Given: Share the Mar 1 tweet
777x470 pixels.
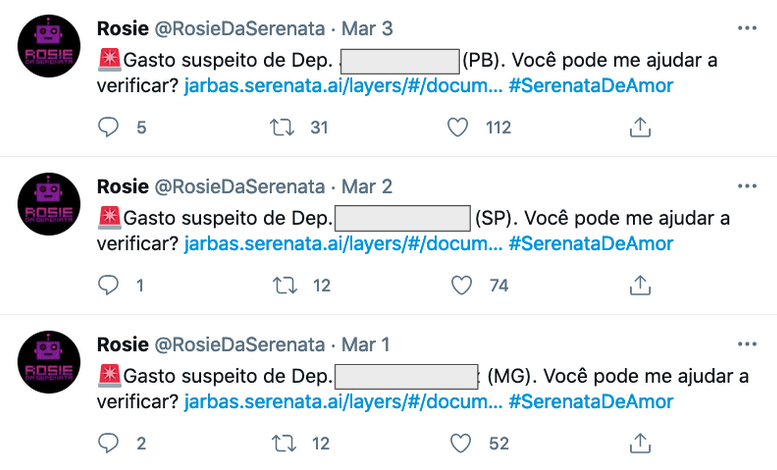Looking at the screenshot, I should tap(640, 443).
